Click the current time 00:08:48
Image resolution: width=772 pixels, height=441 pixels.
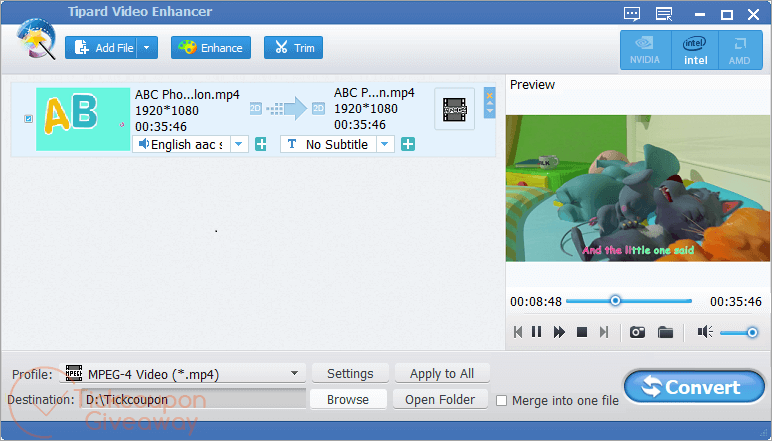pos(536,301)
